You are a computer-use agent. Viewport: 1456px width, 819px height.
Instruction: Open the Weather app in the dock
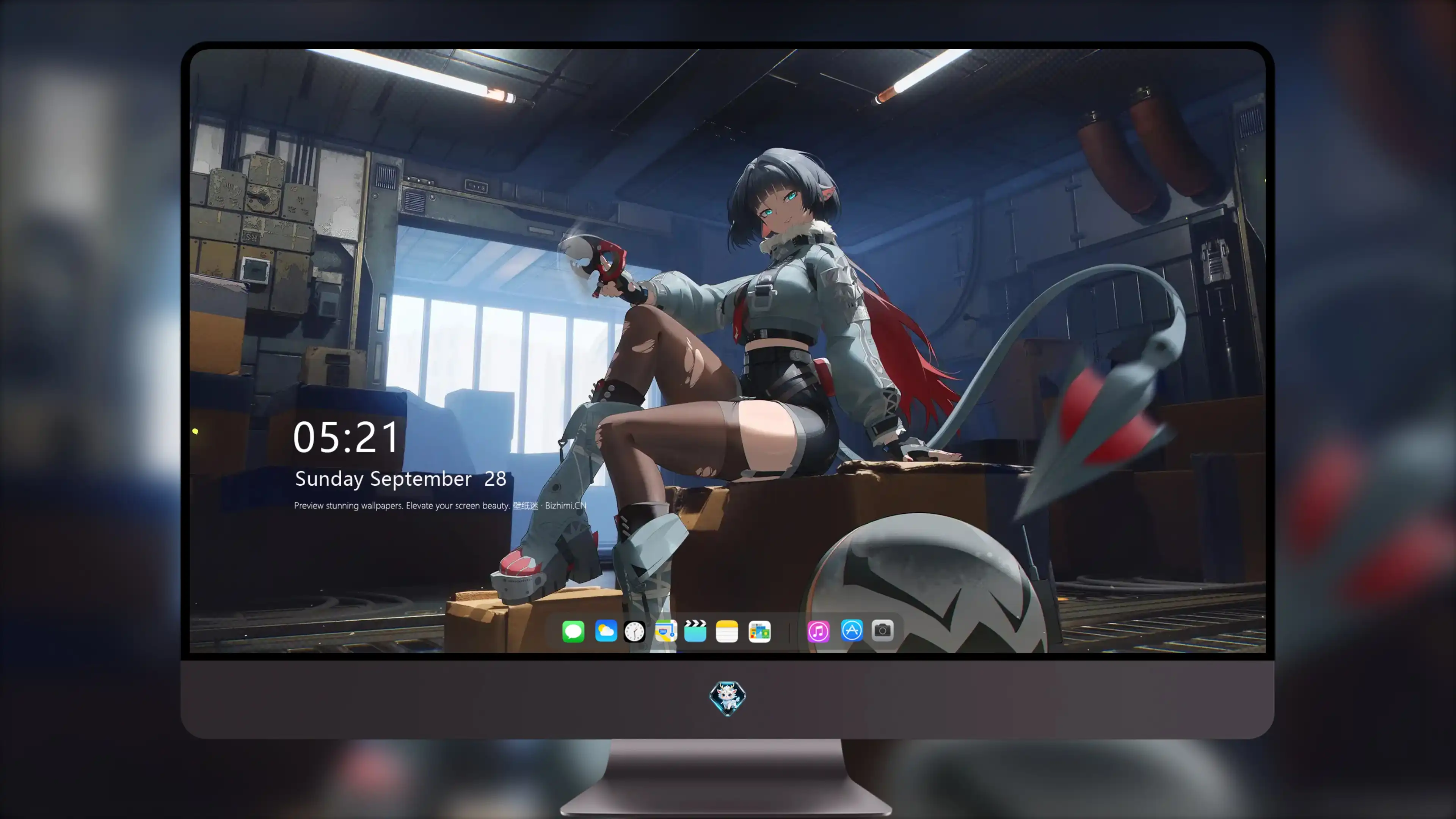click(606, 631)
